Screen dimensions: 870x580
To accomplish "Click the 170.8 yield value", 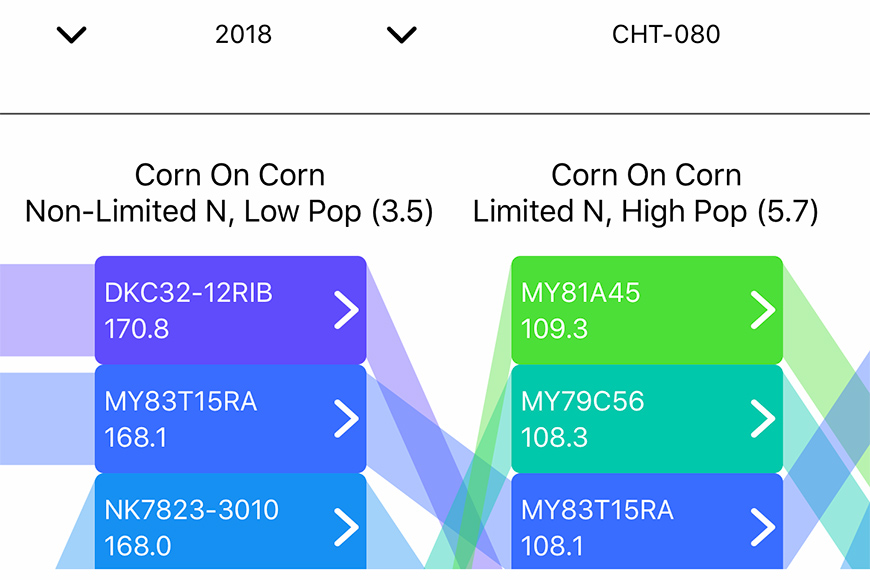I will pos(136,329).
